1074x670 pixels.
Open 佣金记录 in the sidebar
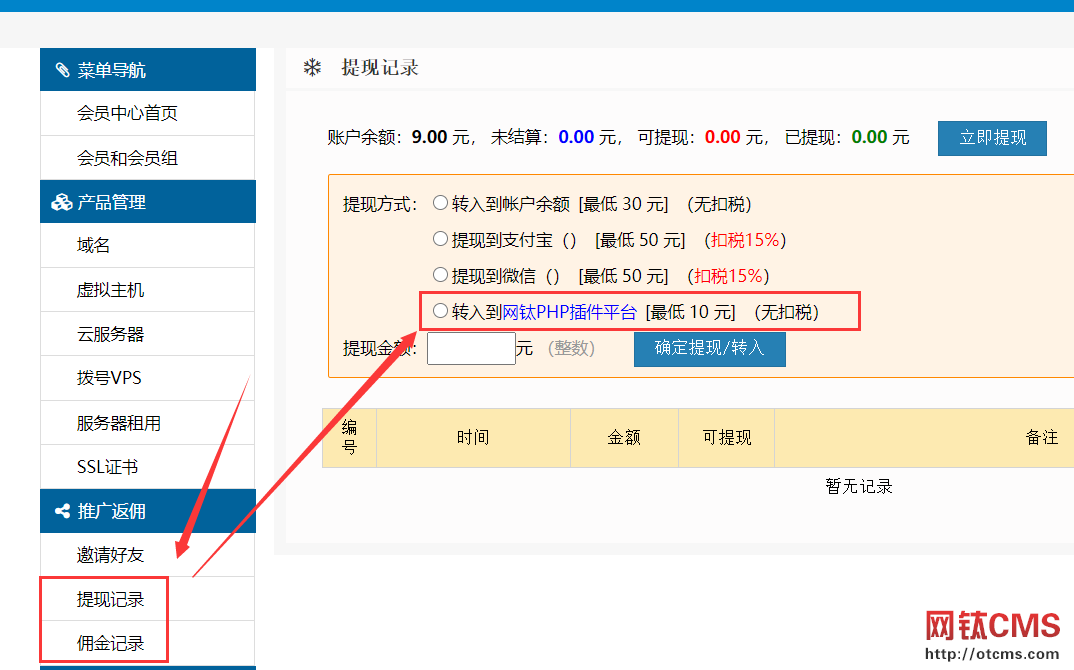point(110,643)
